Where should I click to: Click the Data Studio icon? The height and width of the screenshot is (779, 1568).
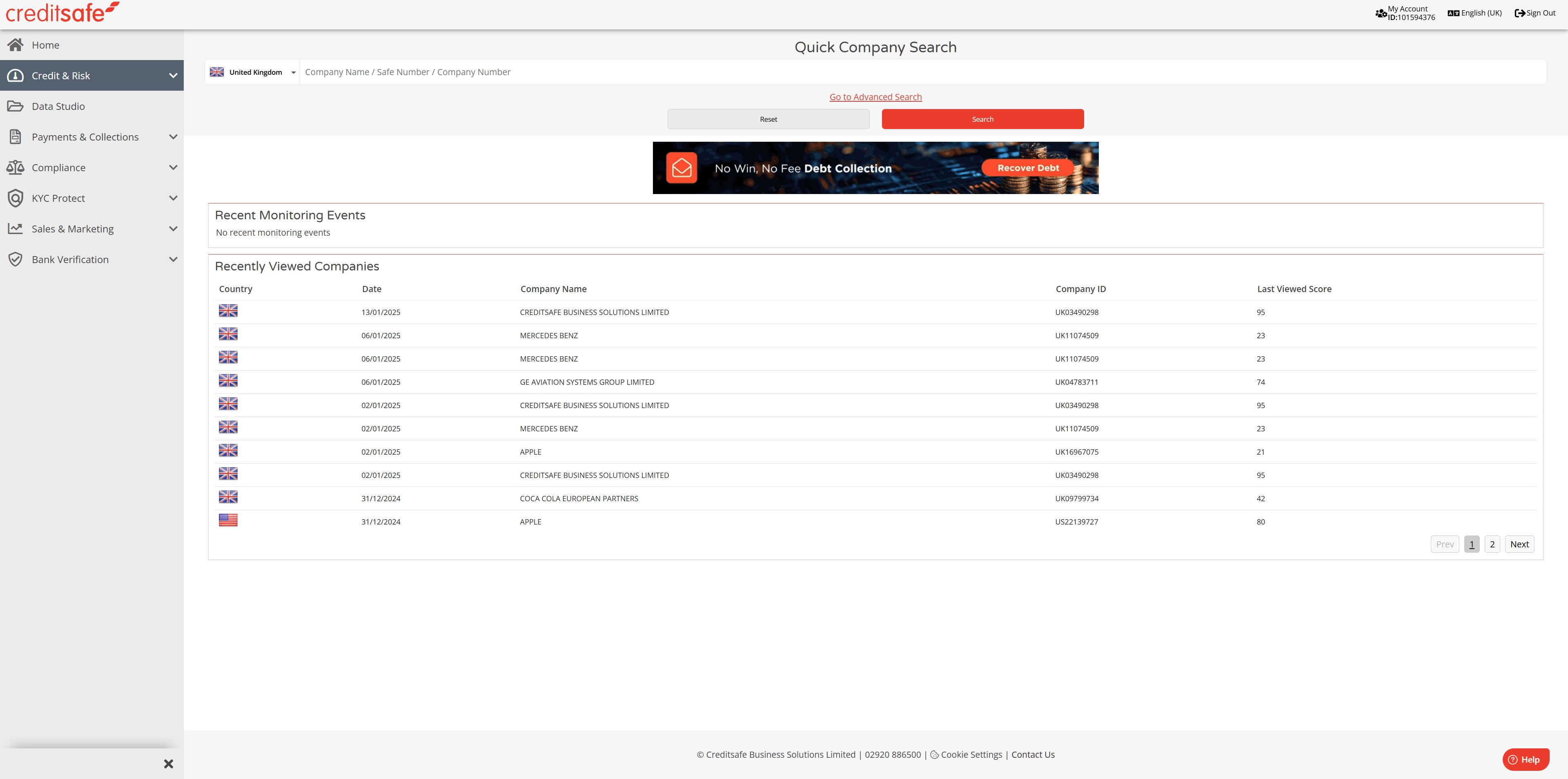click(x=16, y=106)
